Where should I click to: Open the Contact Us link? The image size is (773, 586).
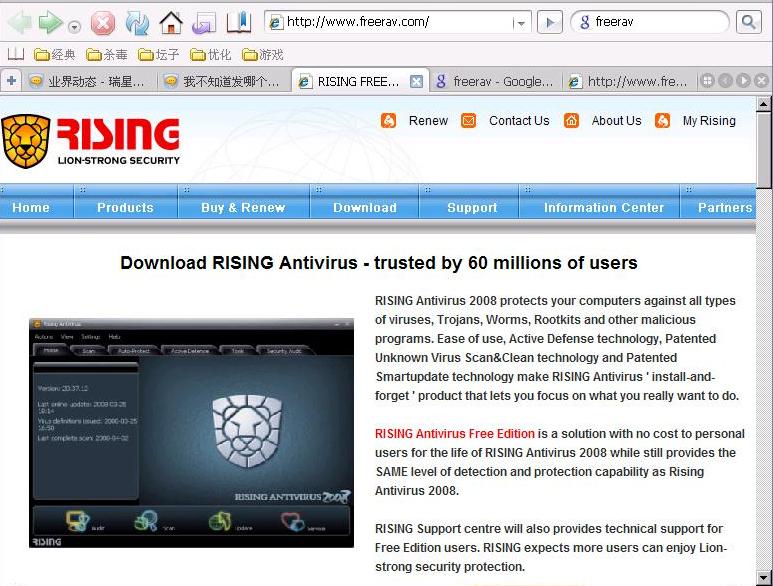coord(519,121)
